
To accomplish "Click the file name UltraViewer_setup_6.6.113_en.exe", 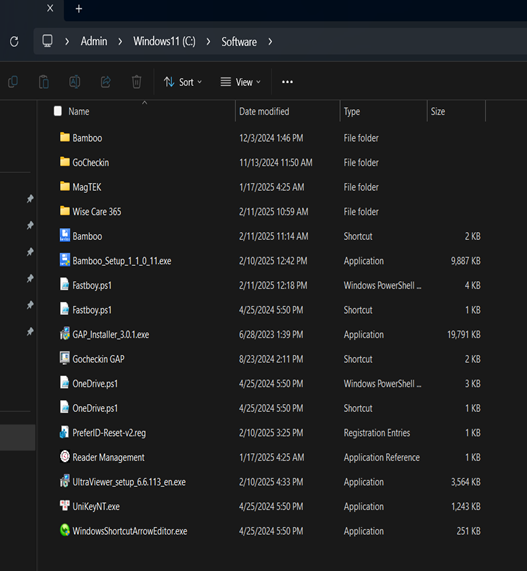I will pos(129,482).
